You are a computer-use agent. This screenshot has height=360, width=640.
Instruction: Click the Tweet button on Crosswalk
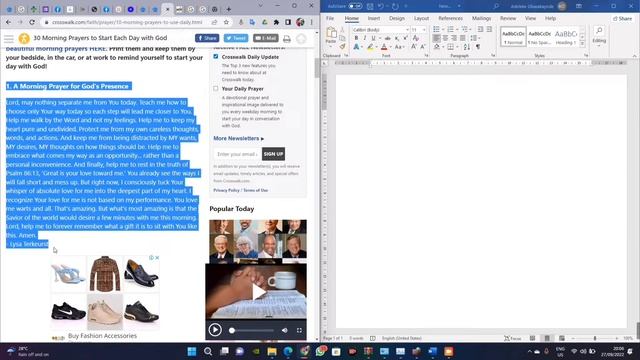(236, 38)
